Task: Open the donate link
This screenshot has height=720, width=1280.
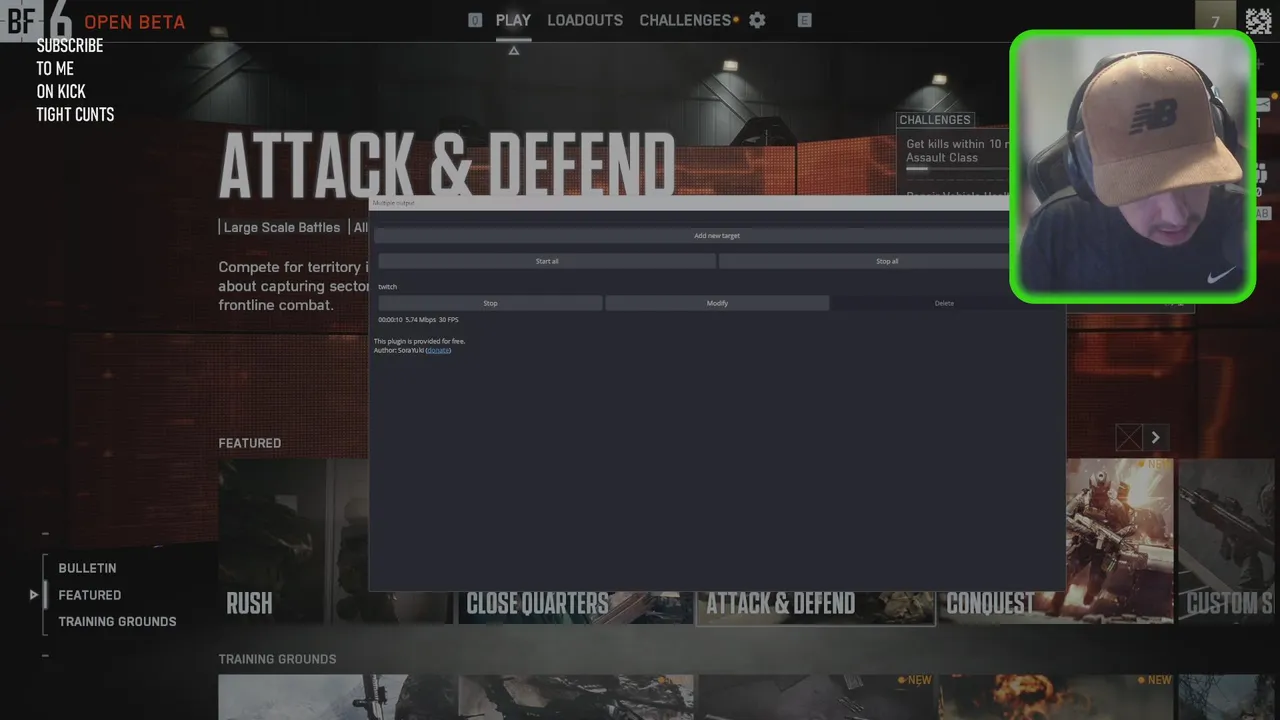Action: (438, 350)
